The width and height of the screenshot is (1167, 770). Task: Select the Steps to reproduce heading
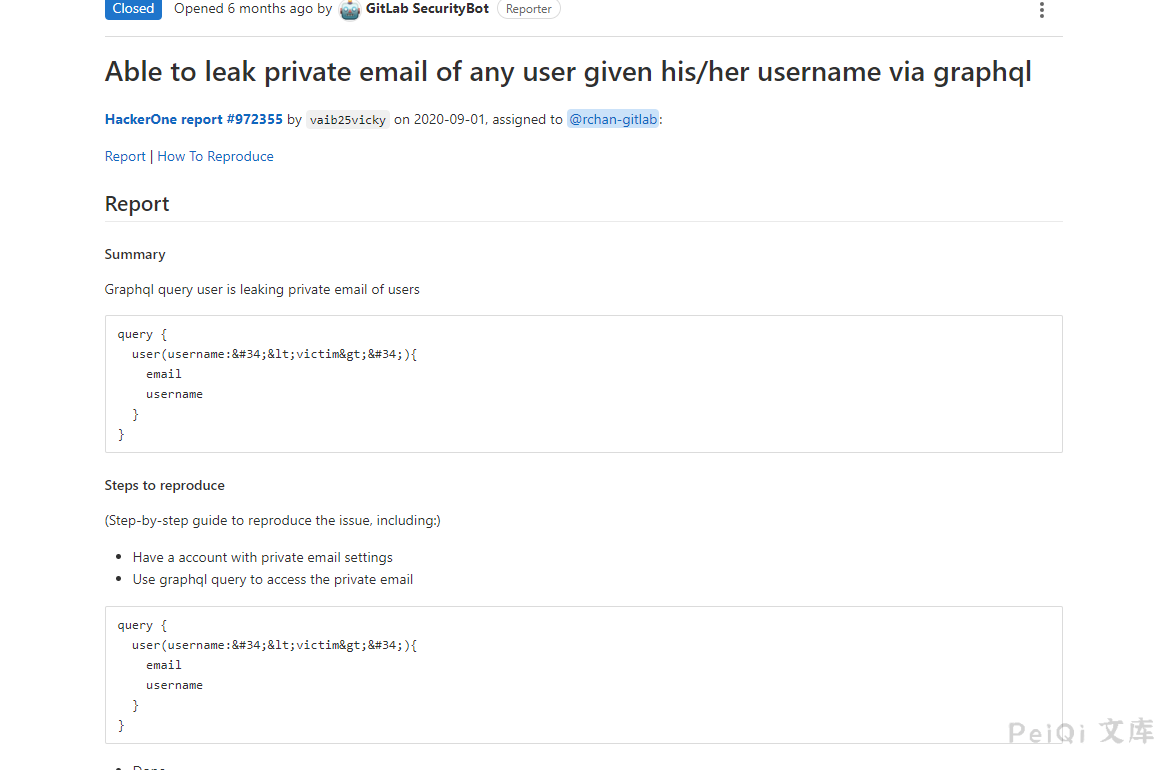(164, 485)
